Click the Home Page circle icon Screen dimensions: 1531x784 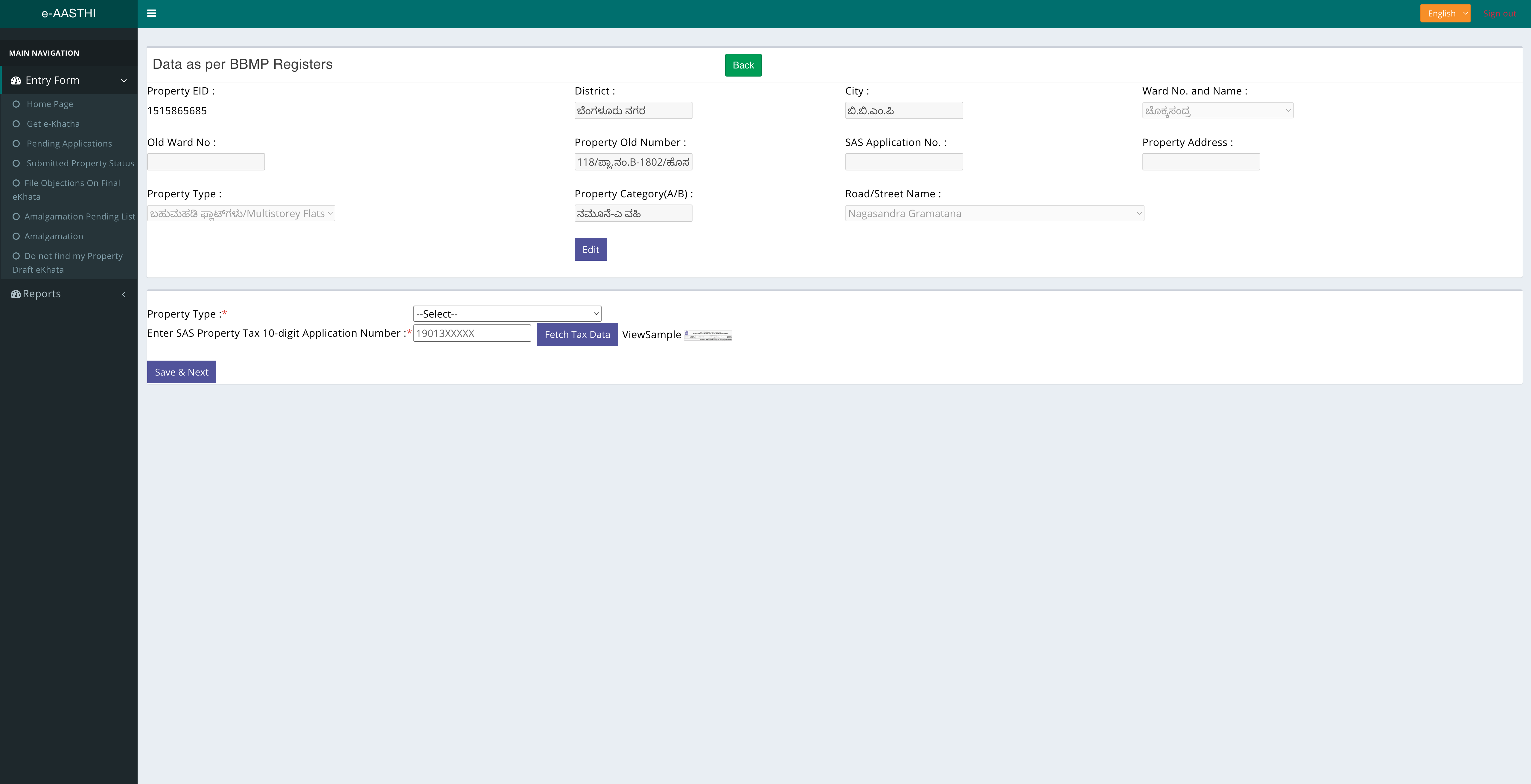[16, 104]
